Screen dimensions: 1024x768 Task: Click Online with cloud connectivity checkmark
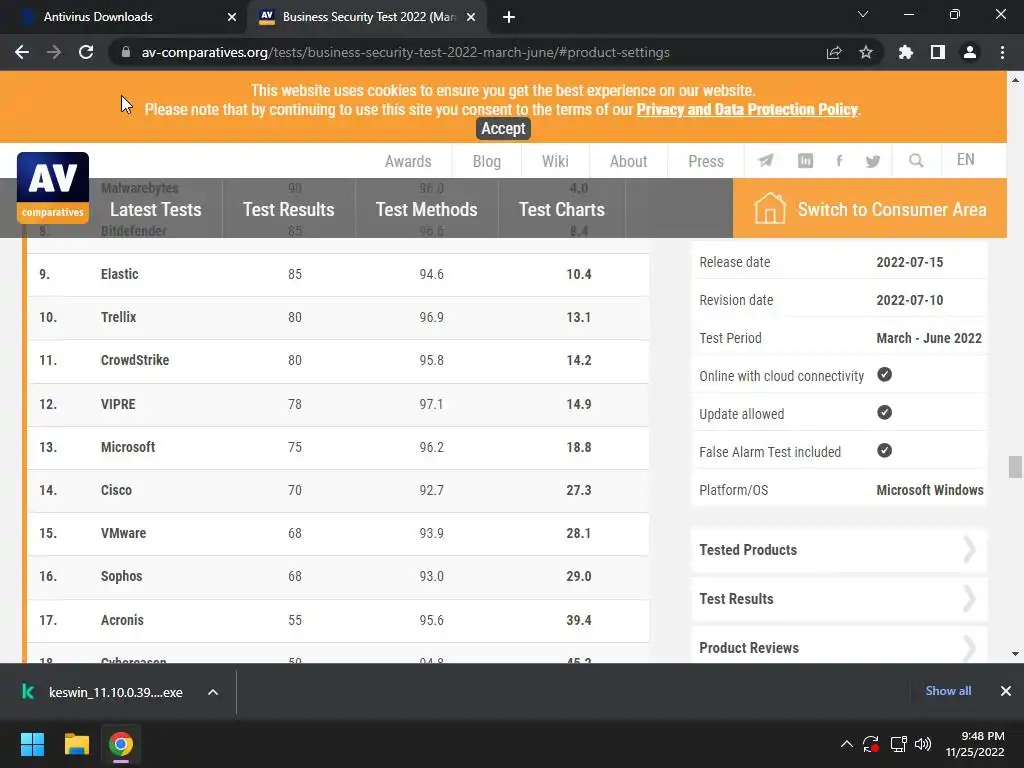tap(884, 374)
